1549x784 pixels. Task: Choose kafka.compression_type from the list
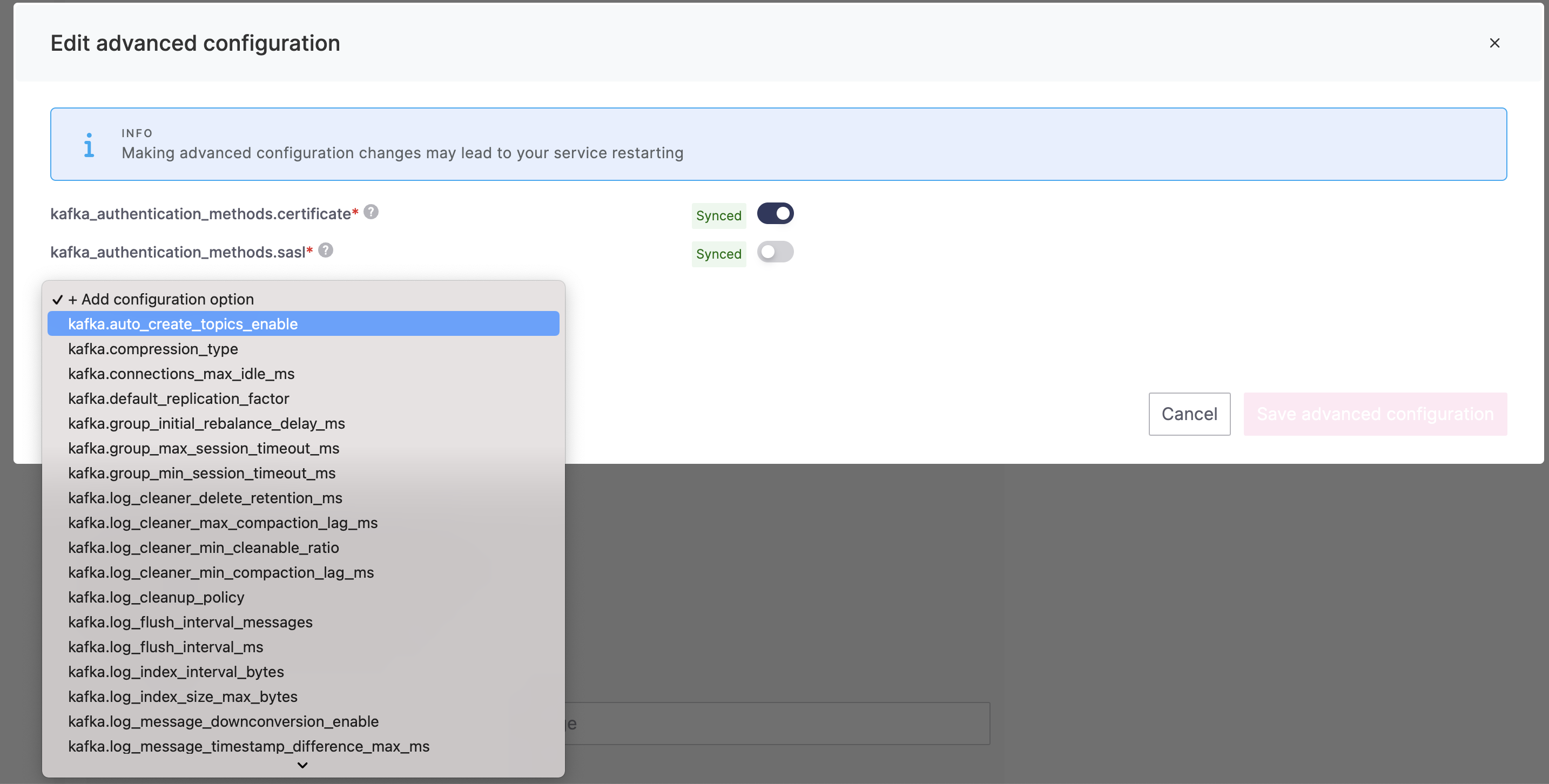pos(153,349)
